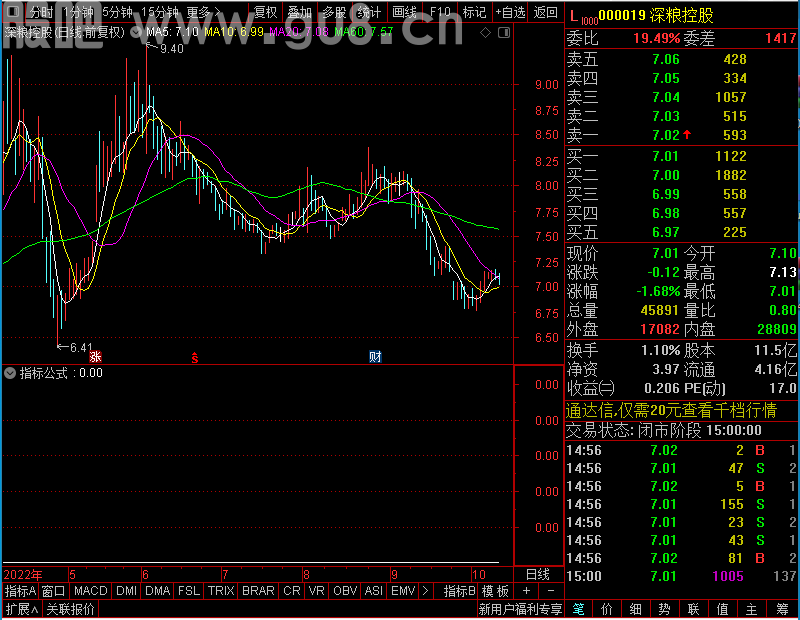Select 指标A indicator group

click(20, 591)
